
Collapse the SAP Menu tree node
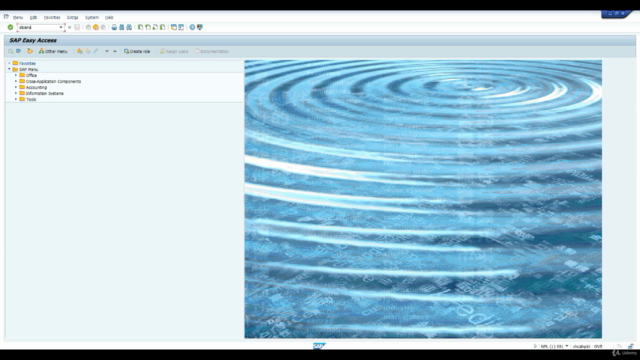[x=9, y=69]
